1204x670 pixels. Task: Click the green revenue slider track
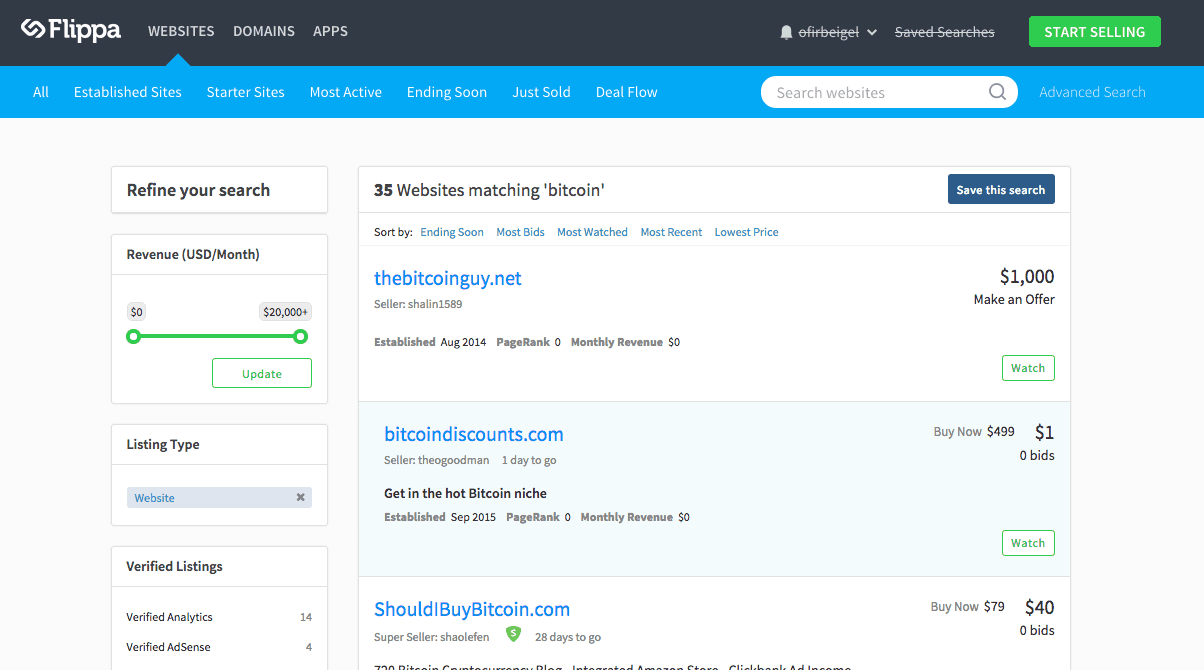(216, 337)
